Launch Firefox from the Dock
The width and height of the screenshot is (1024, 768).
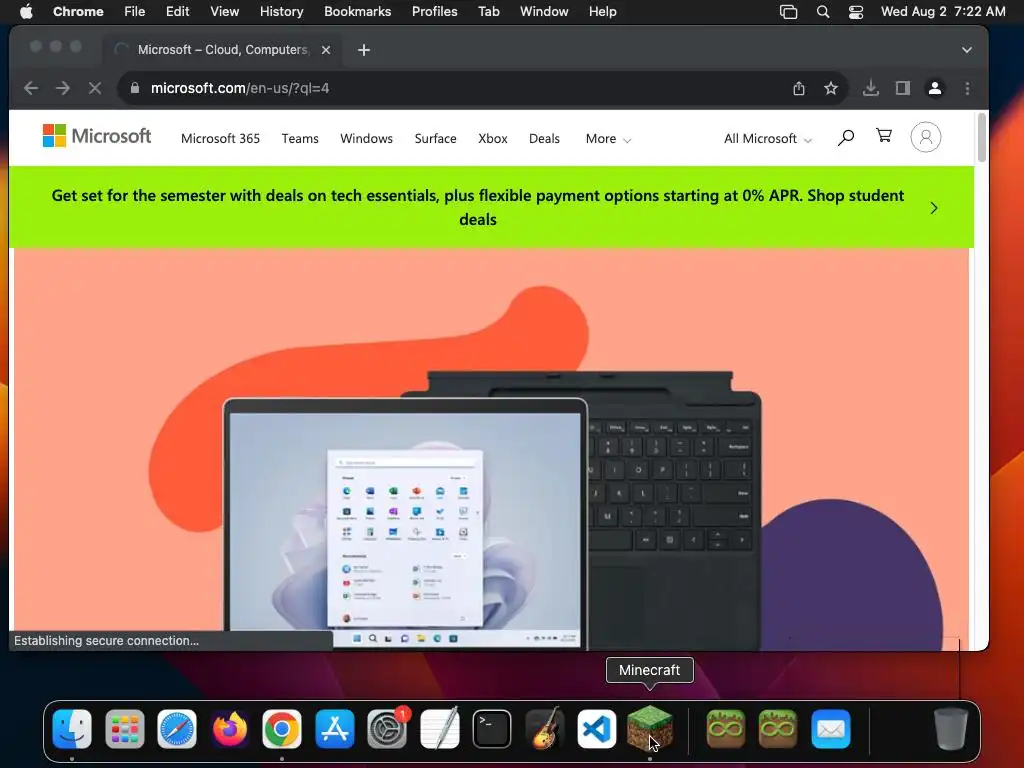click(229, 729)
